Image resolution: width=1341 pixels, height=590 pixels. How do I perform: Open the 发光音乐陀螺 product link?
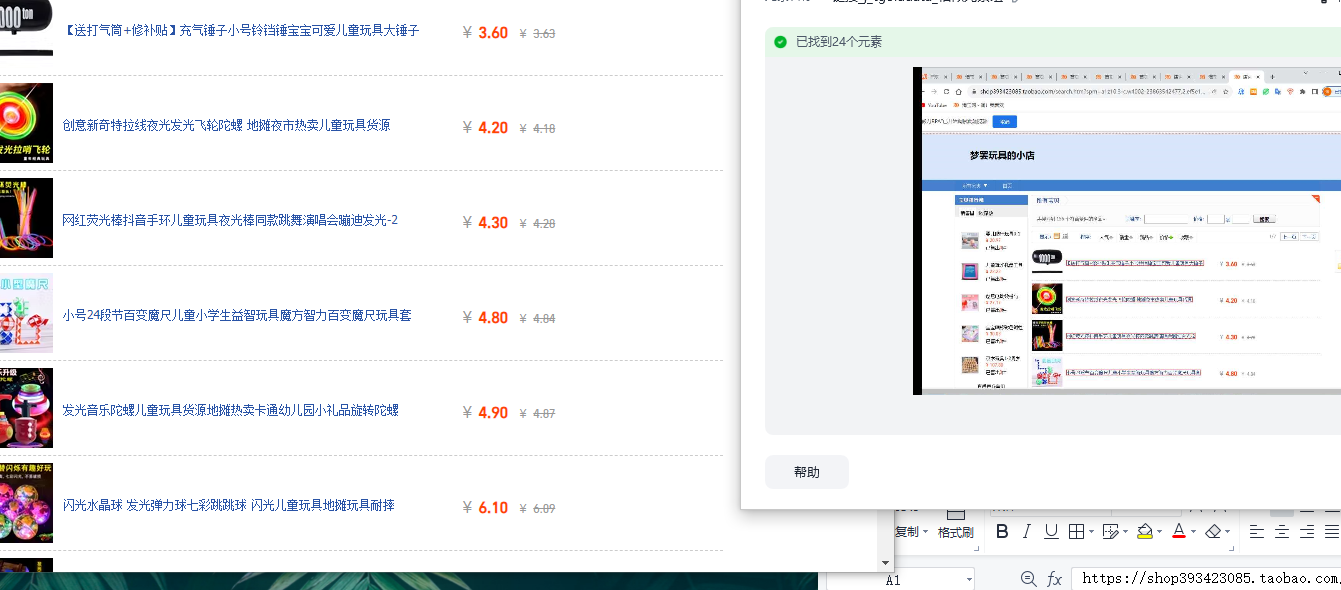coord(231,410)
